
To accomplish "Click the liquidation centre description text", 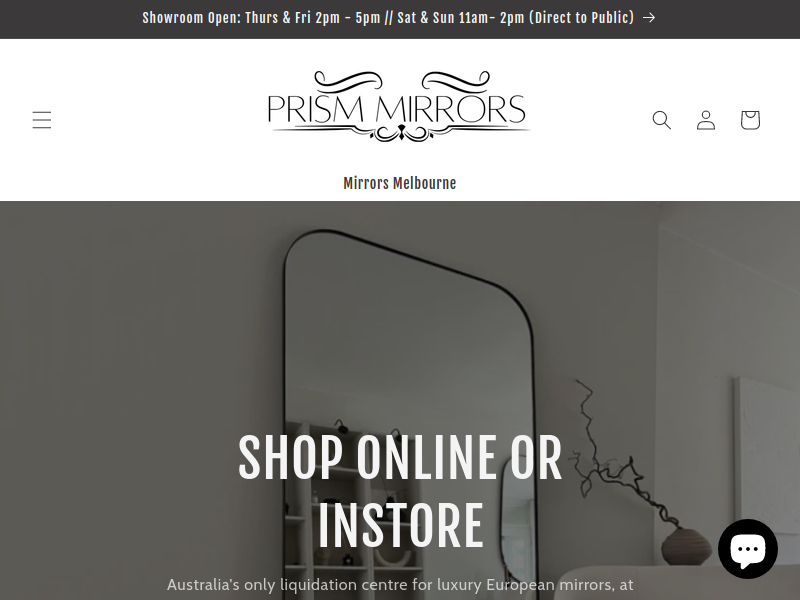I will (x=400, y=584).
